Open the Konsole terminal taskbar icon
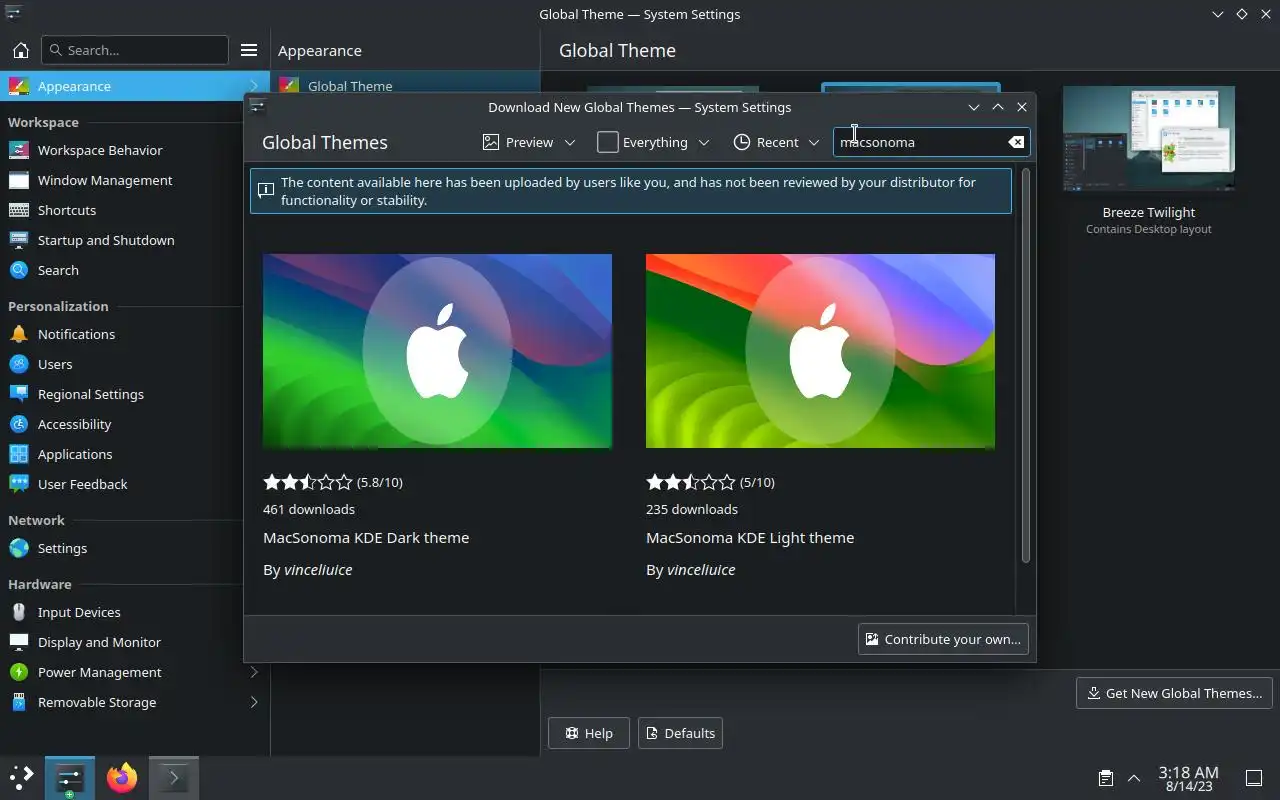 tap(174, 778)
